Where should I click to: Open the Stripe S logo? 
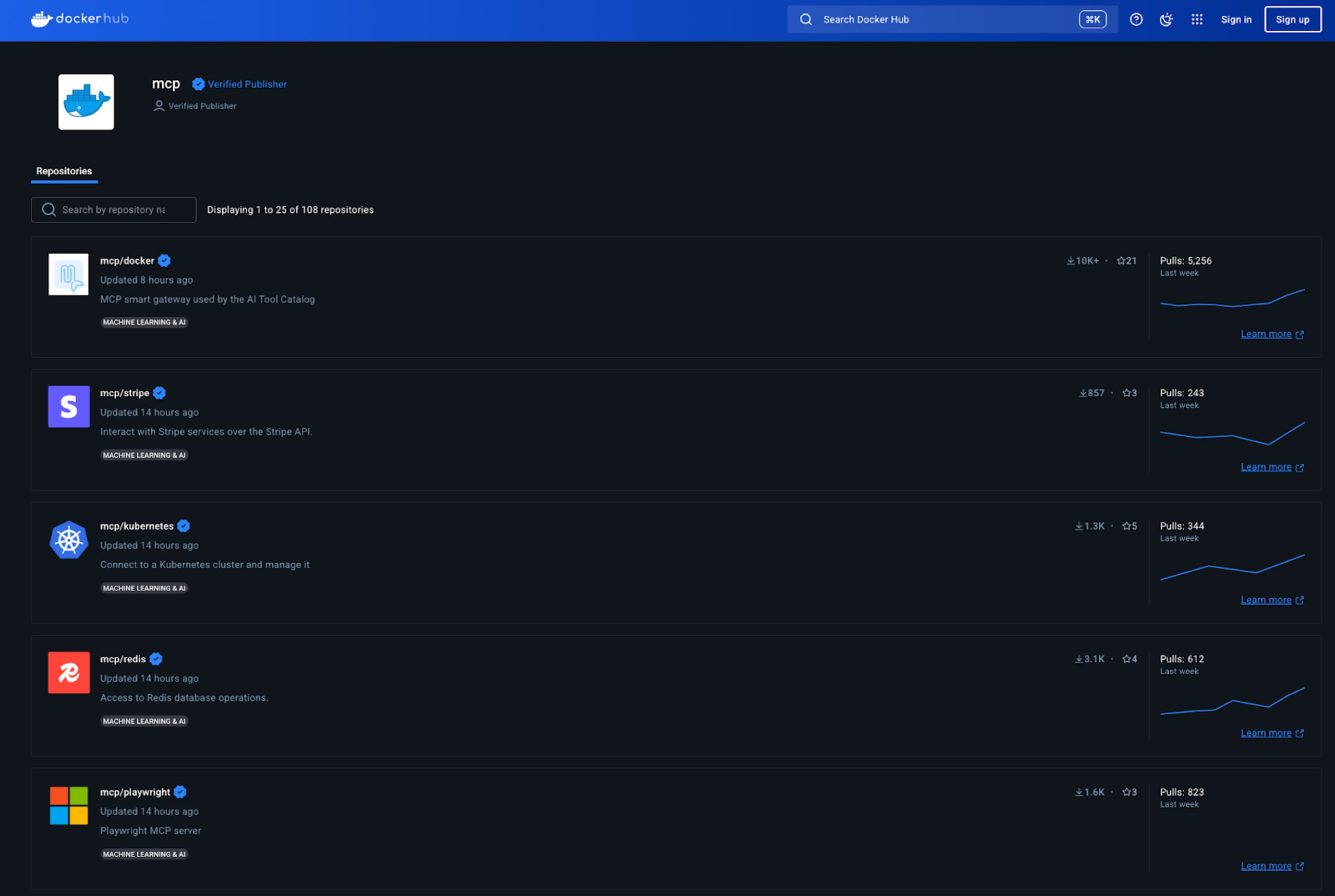[68, 406]
